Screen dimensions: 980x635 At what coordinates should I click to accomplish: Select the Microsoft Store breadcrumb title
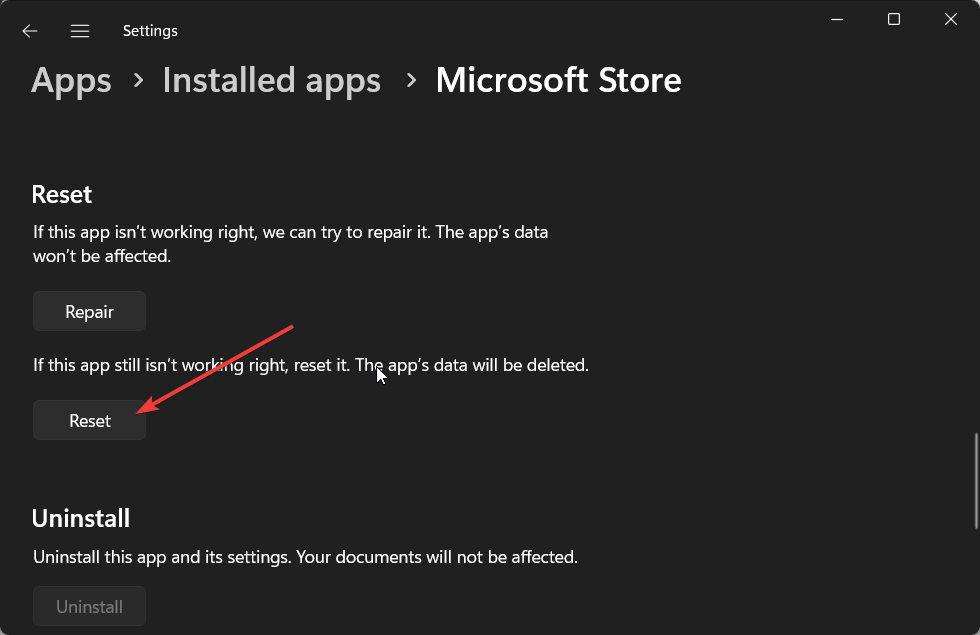[558, 80]
